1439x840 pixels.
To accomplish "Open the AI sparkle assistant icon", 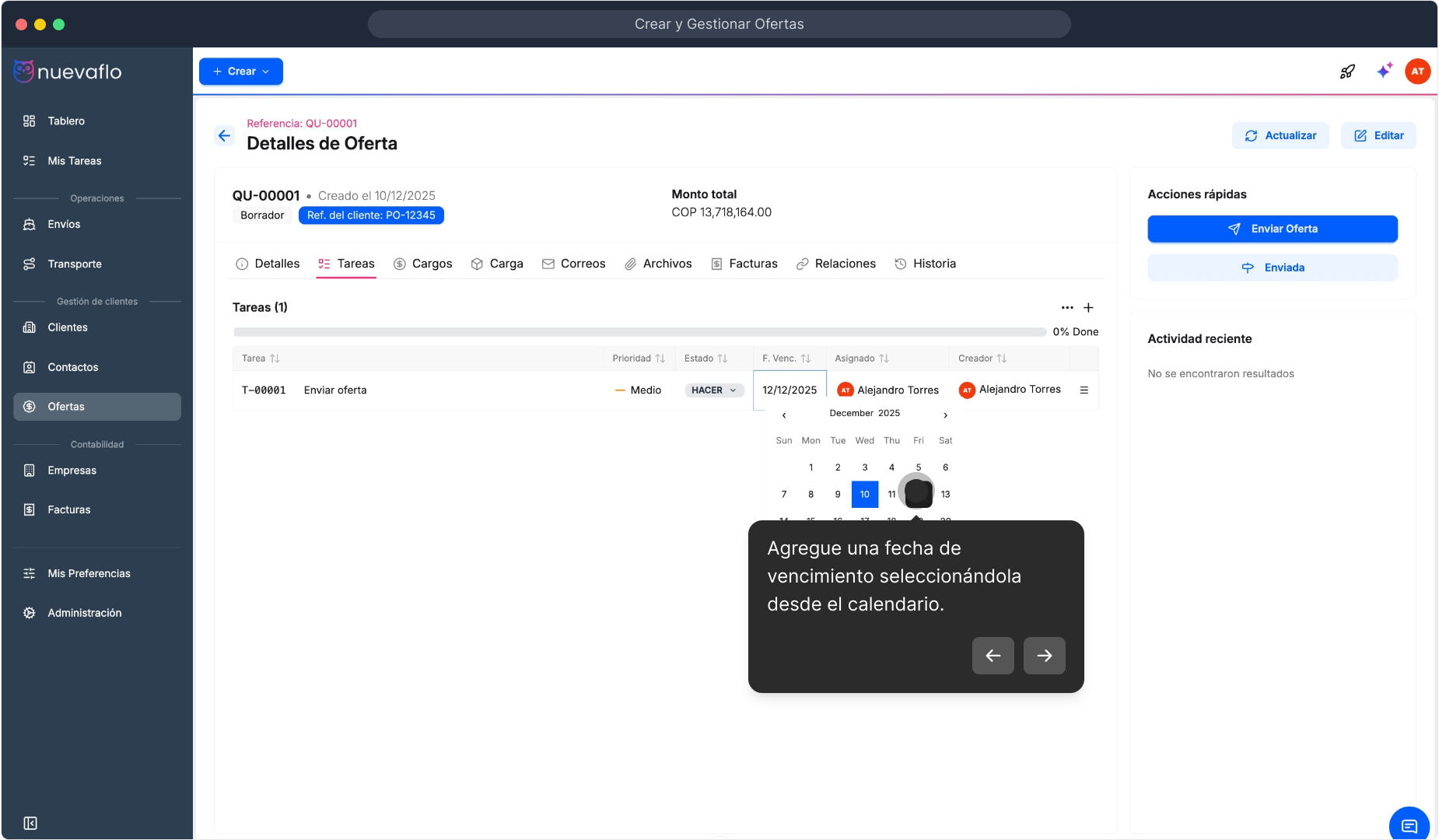I will [x=1384, y=72].
